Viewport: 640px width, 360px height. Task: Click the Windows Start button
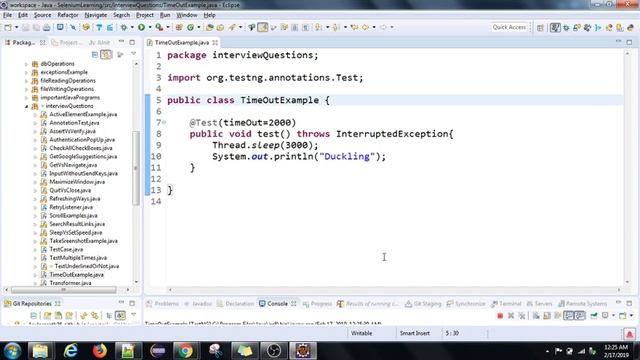click(12, 351)
